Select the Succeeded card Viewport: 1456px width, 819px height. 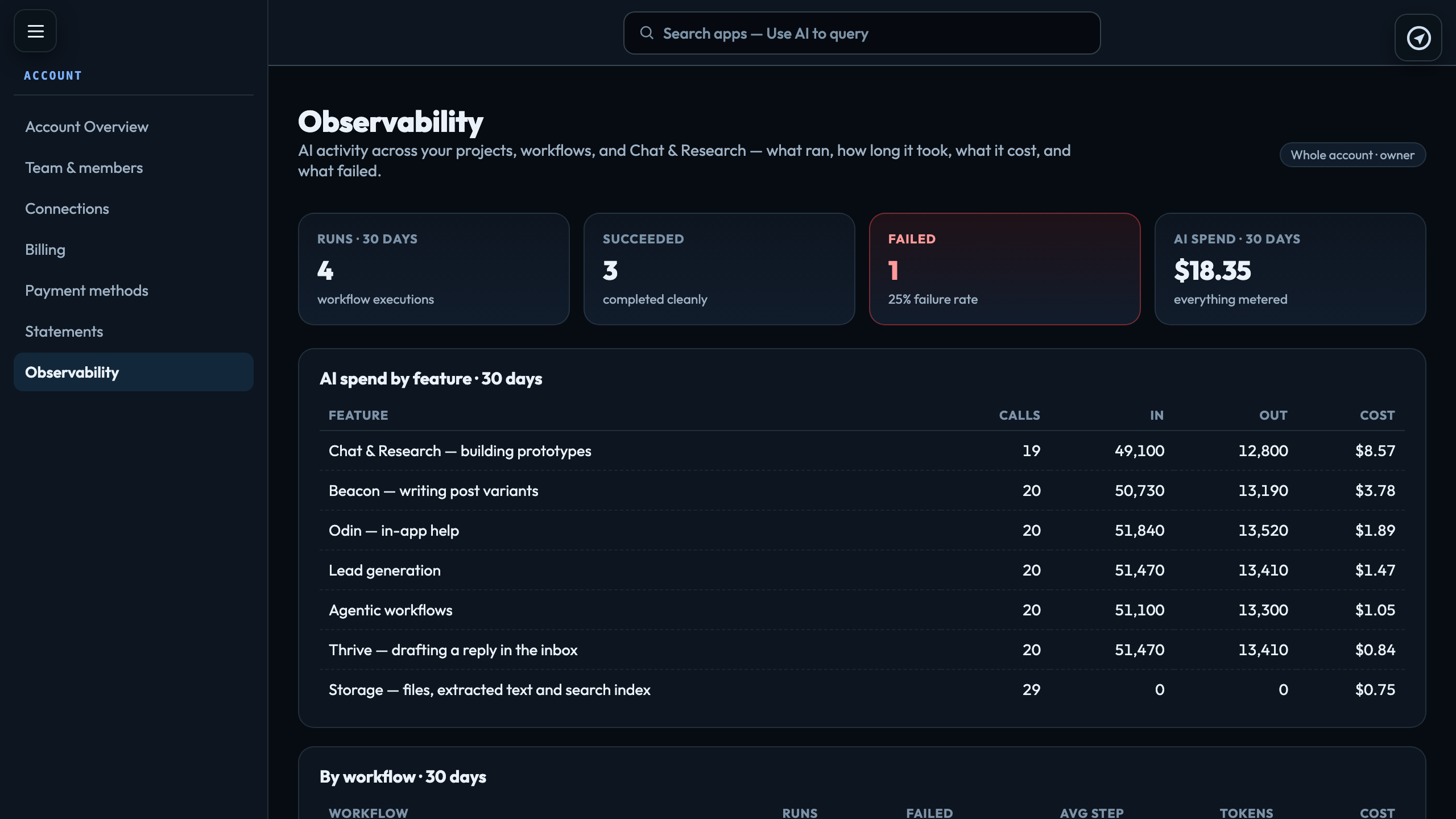719,269
